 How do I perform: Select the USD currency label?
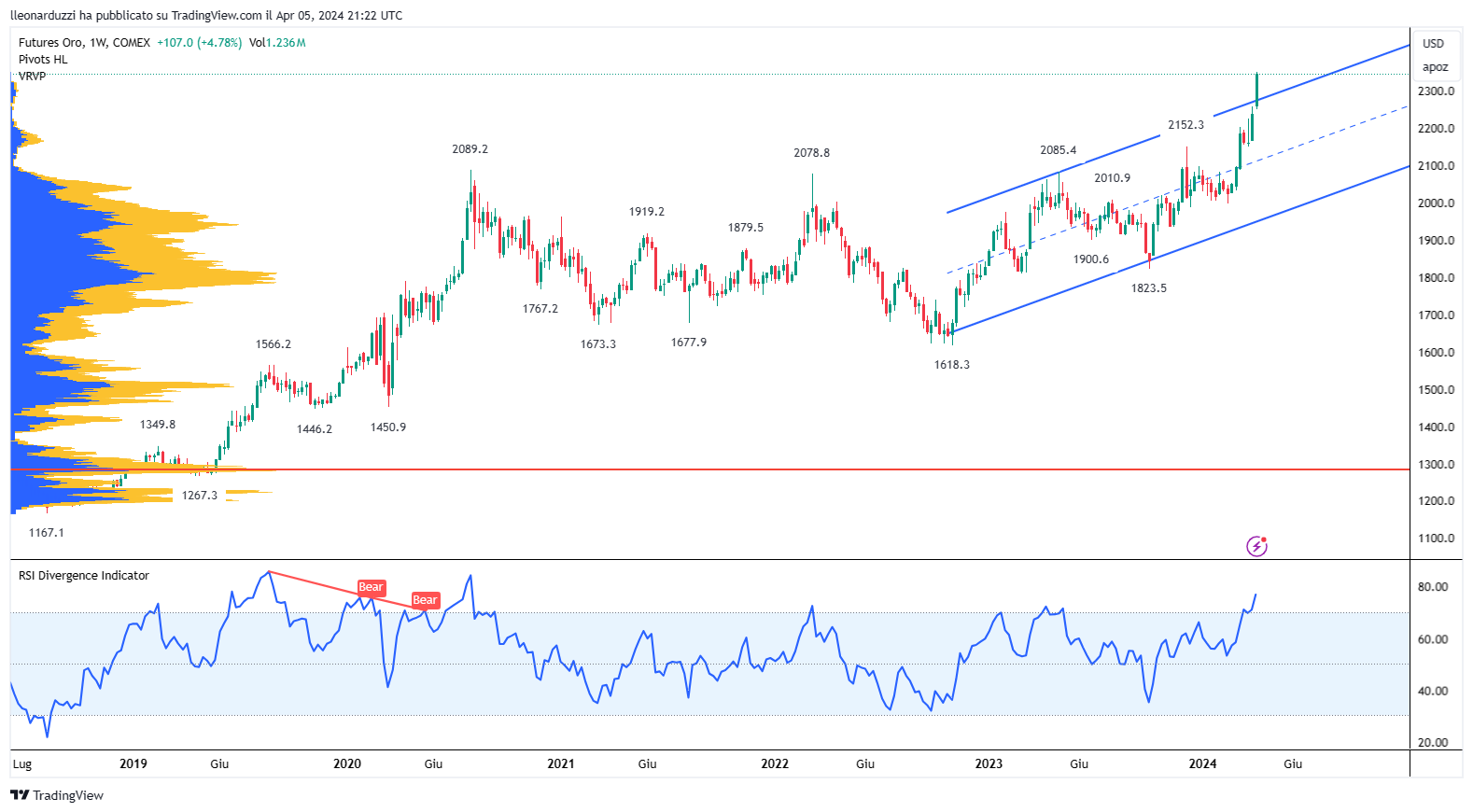click(1433, 44)
